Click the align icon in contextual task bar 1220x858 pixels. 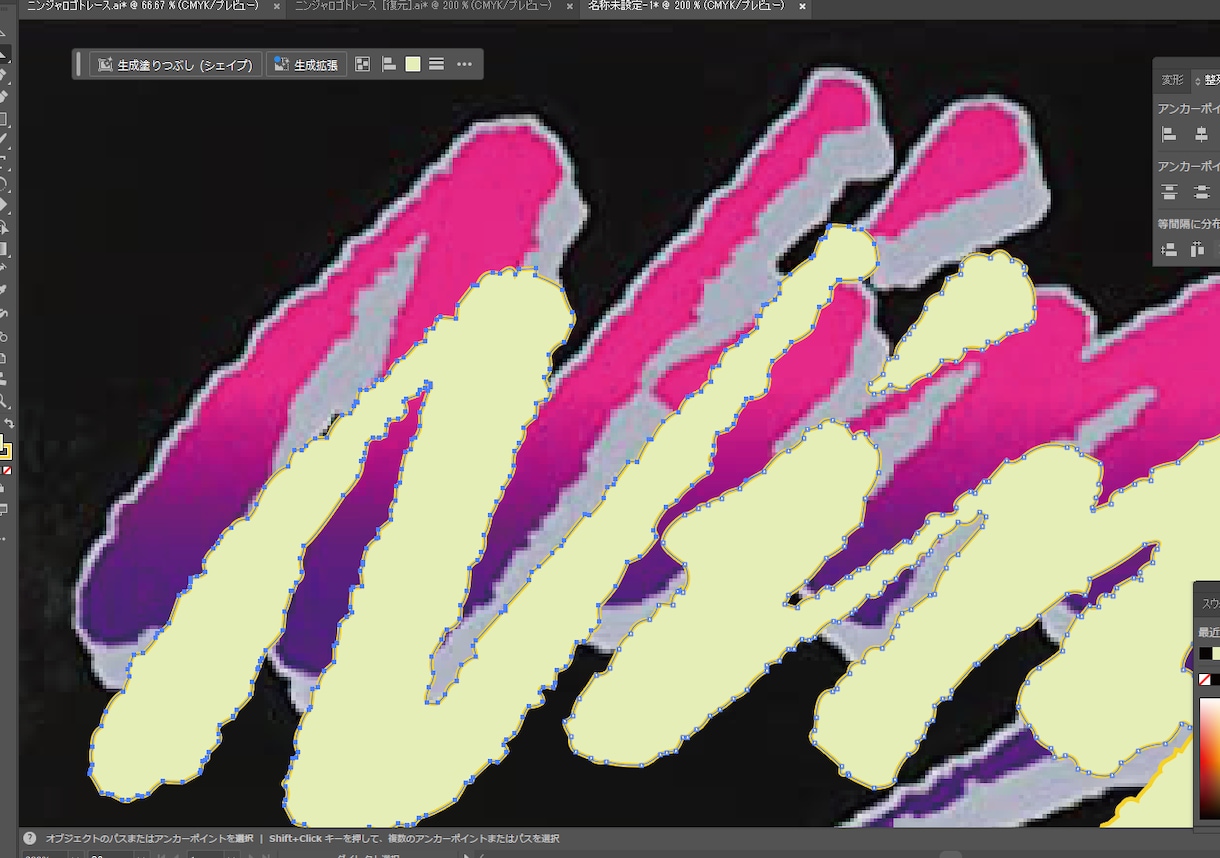(389, 65)
